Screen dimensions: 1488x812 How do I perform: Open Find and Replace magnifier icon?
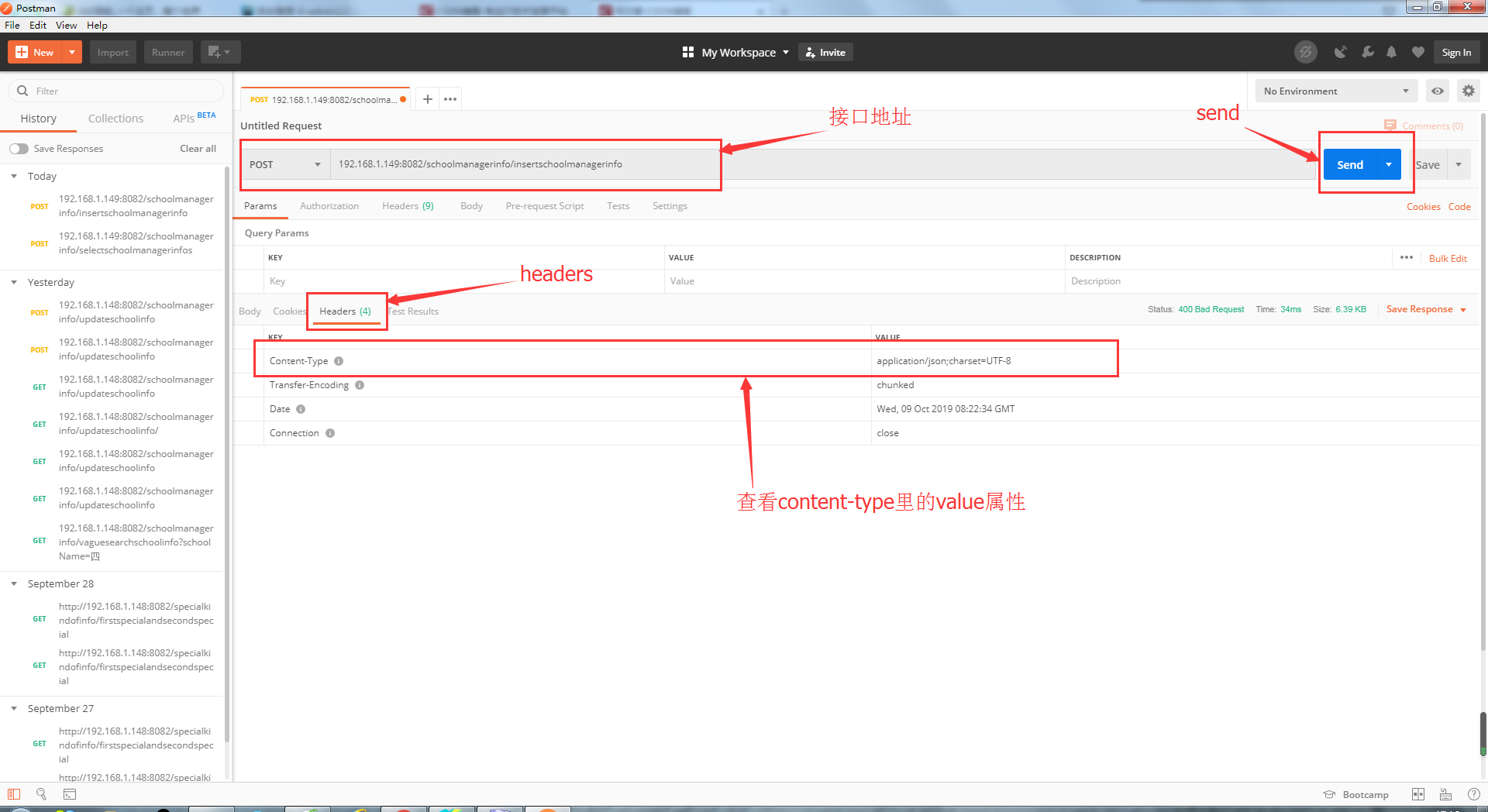coord(41,794)
